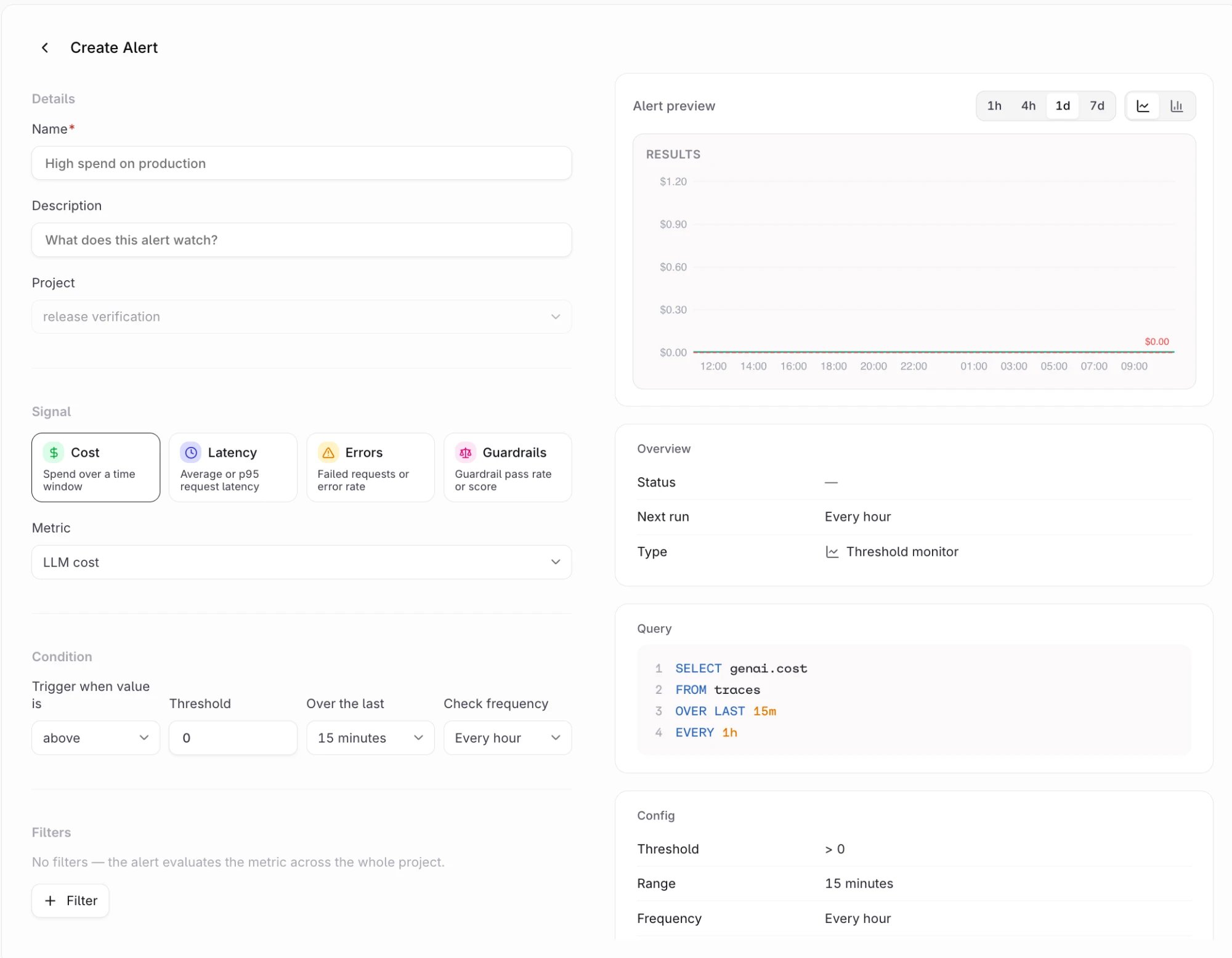Select the Guardrails signal card
The width and height of the screenshot is (1232, 958).
pos(508,467)
